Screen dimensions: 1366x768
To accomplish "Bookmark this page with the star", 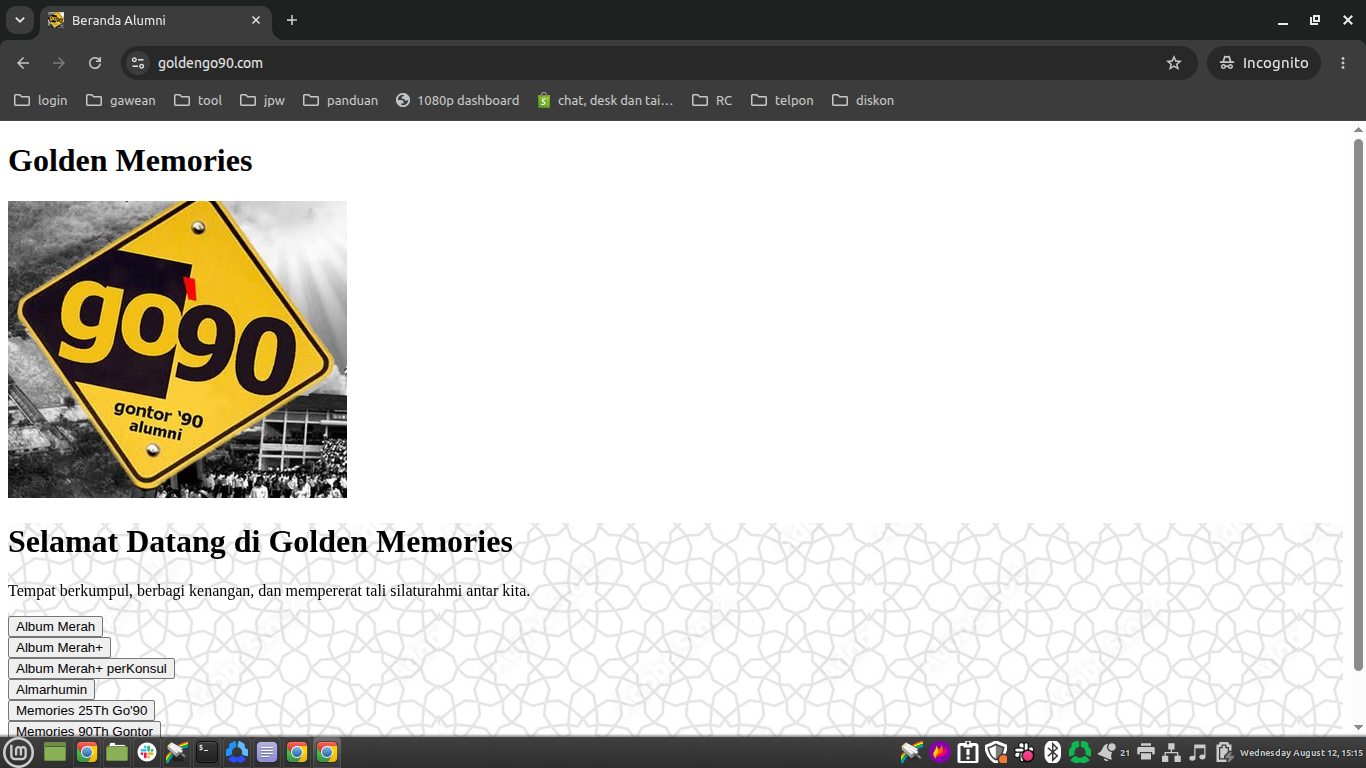I will point(1174,63).
